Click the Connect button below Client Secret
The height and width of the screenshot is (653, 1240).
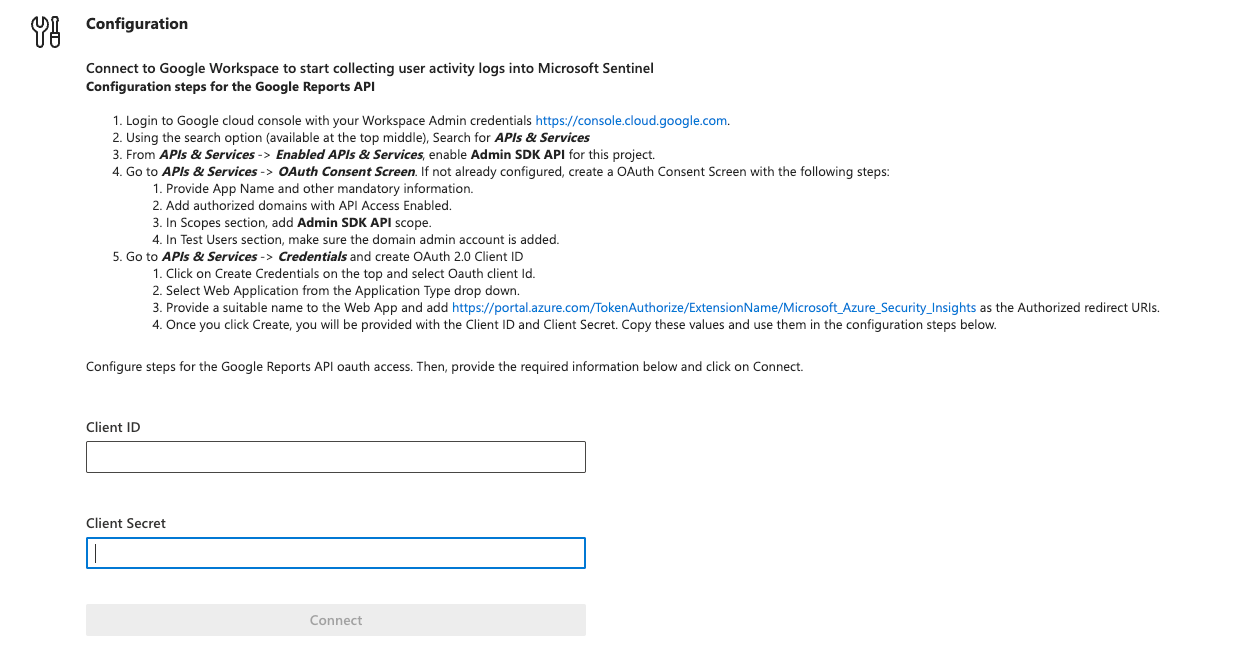[x=335, y=620]
